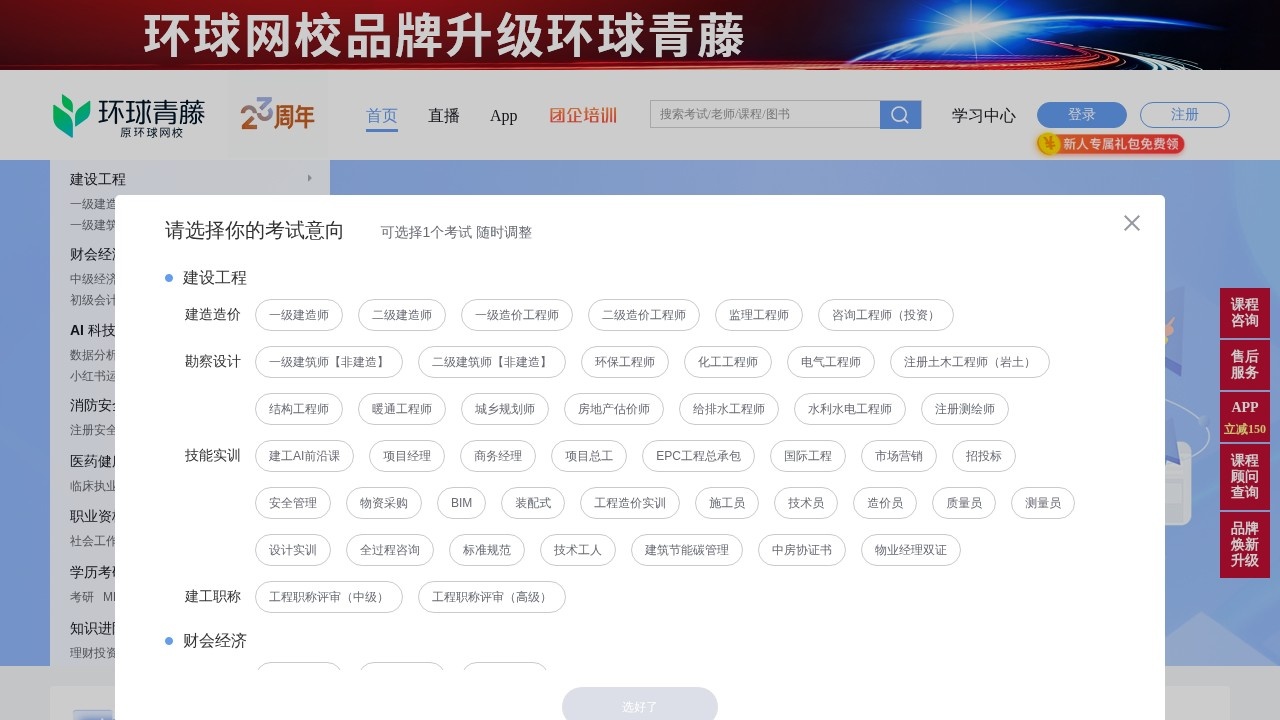This screenshot has width=1280, height=720.
Task: Select the BIM option
Action: tap(462, 503)
